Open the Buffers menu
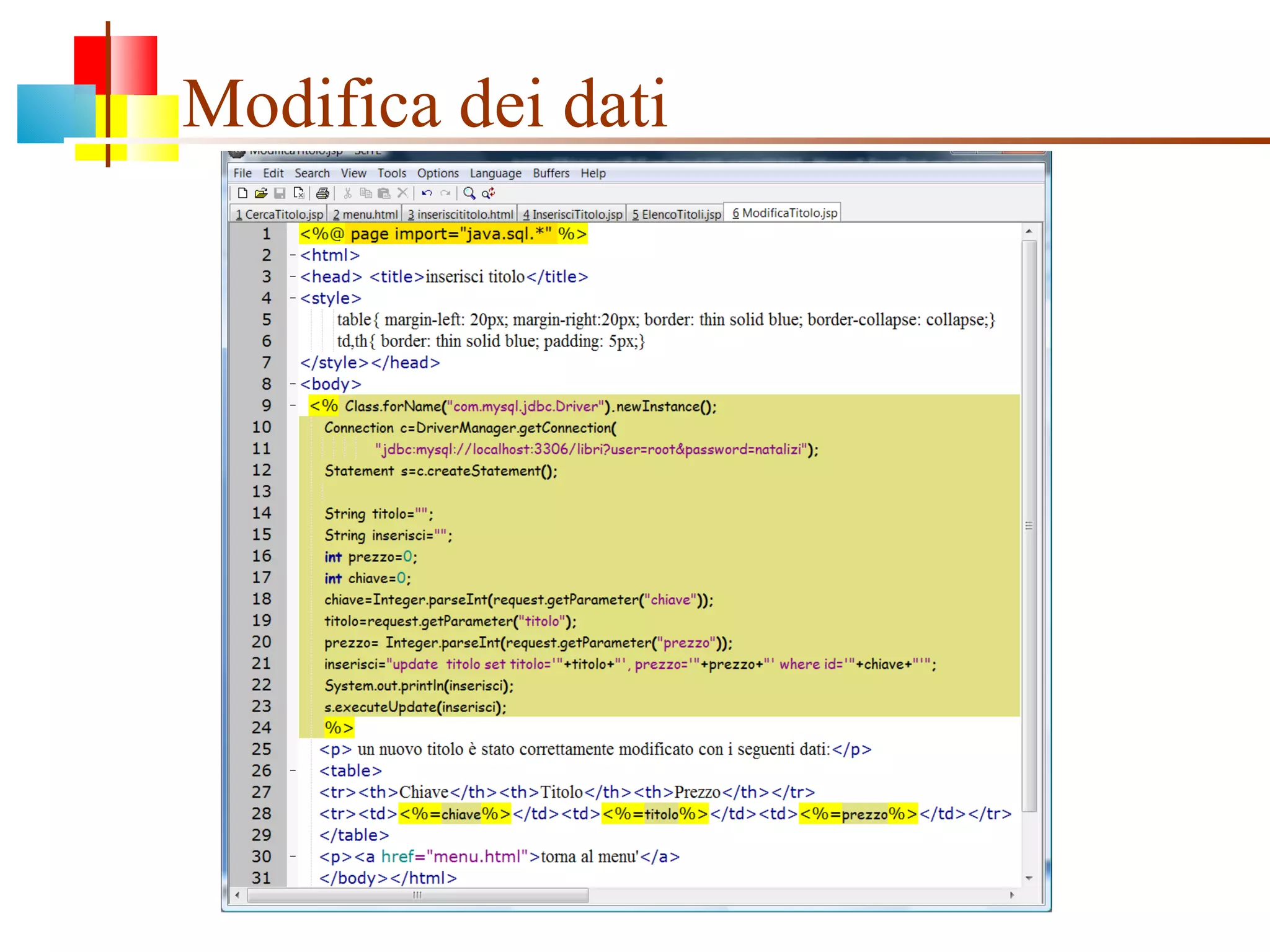Image resolution: width=1270 pixels, height=952 pixels. point(551,174)
